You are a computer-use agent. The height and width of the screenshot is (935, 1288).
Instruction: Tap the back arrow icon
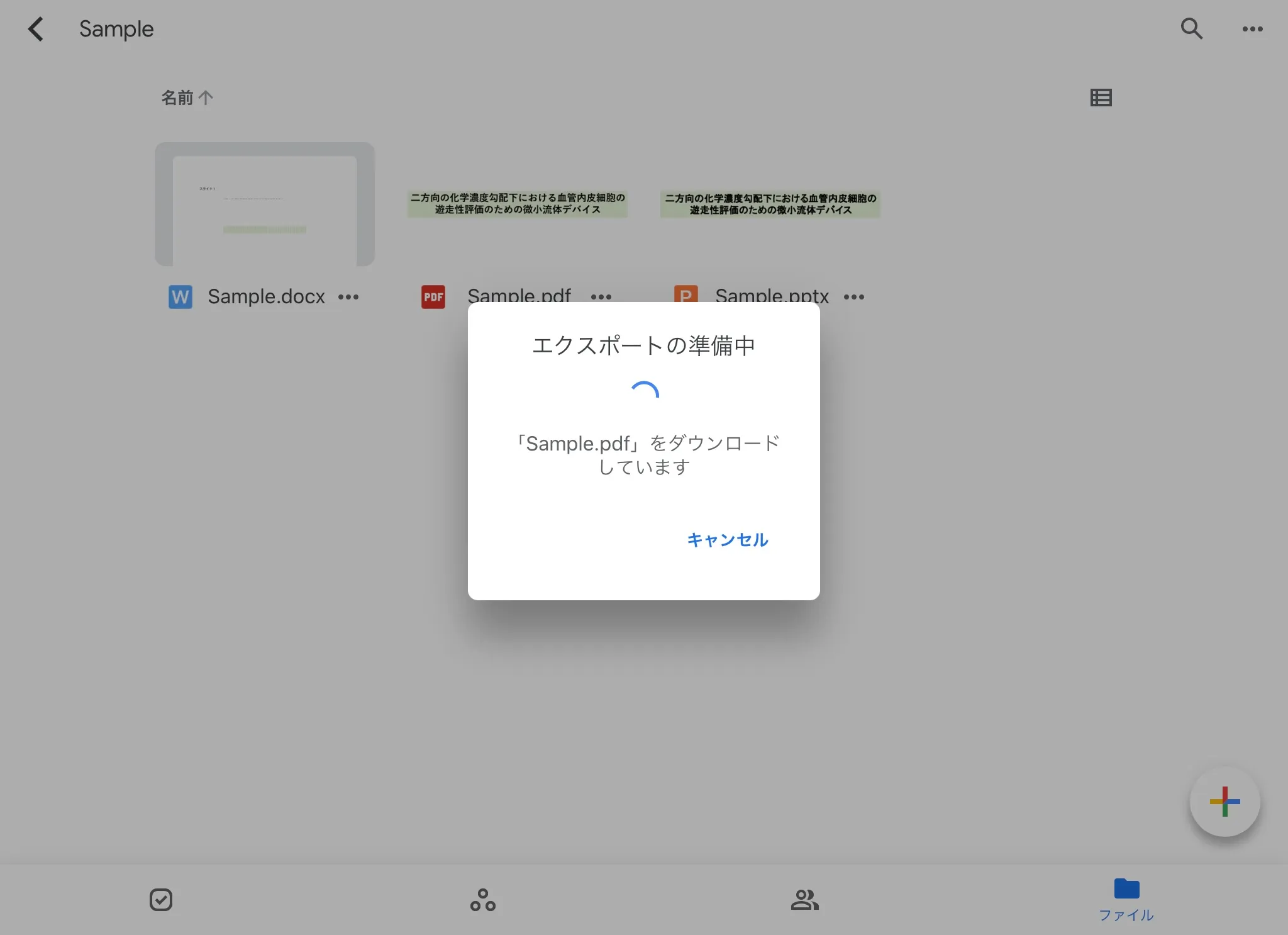point(36,29)
